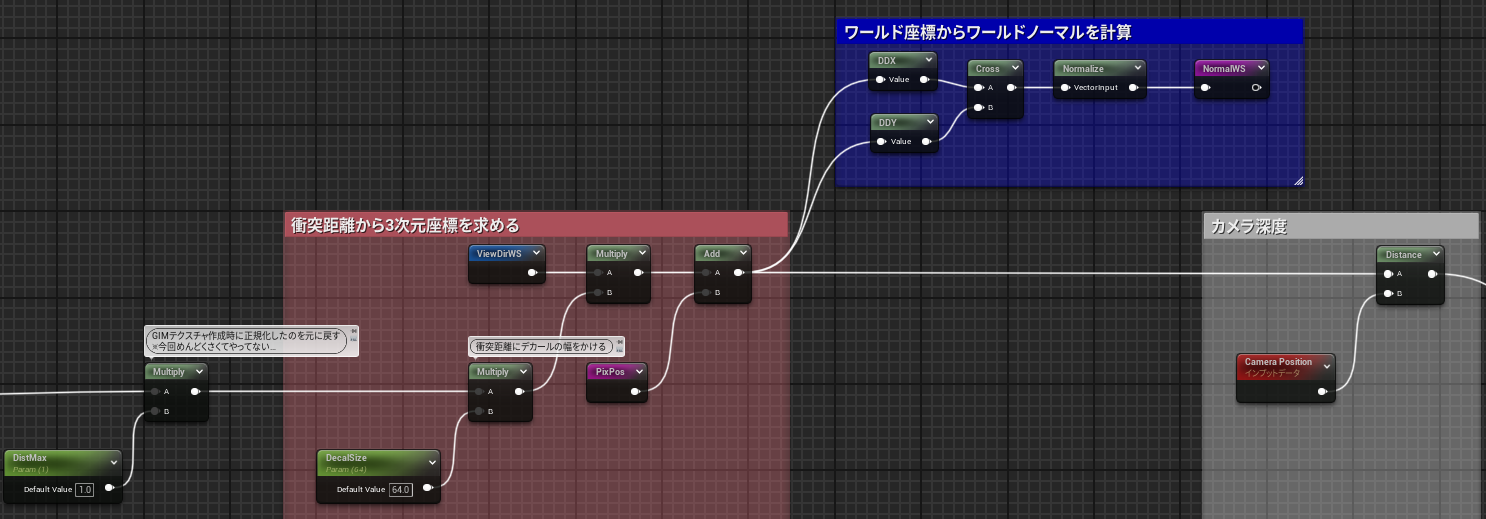Click the VectorInput pin on Normalize node
This screenshot has height=519, width=1486.
[1065, 88]
